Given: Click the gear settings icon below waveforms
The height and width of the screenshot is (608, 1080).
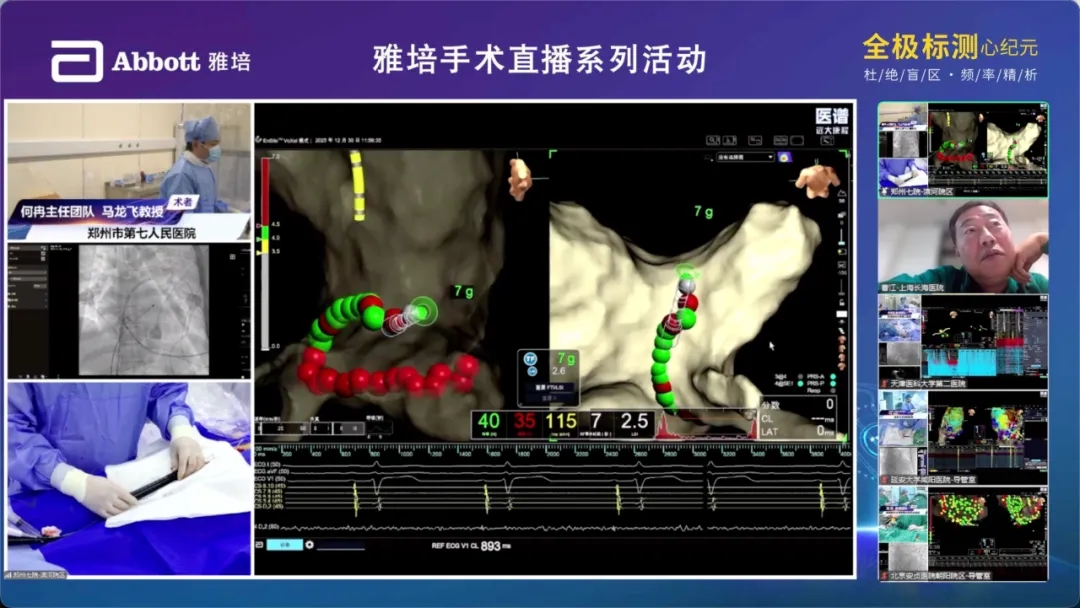Looking at the screenshot, I should (310, 545).
